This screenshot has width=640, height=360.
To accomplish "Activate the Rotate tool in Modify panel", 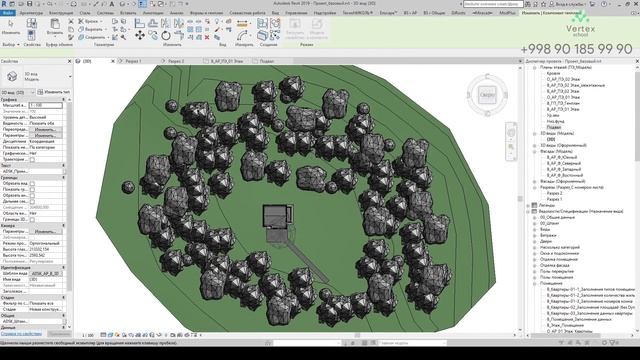I will point(166,36).
